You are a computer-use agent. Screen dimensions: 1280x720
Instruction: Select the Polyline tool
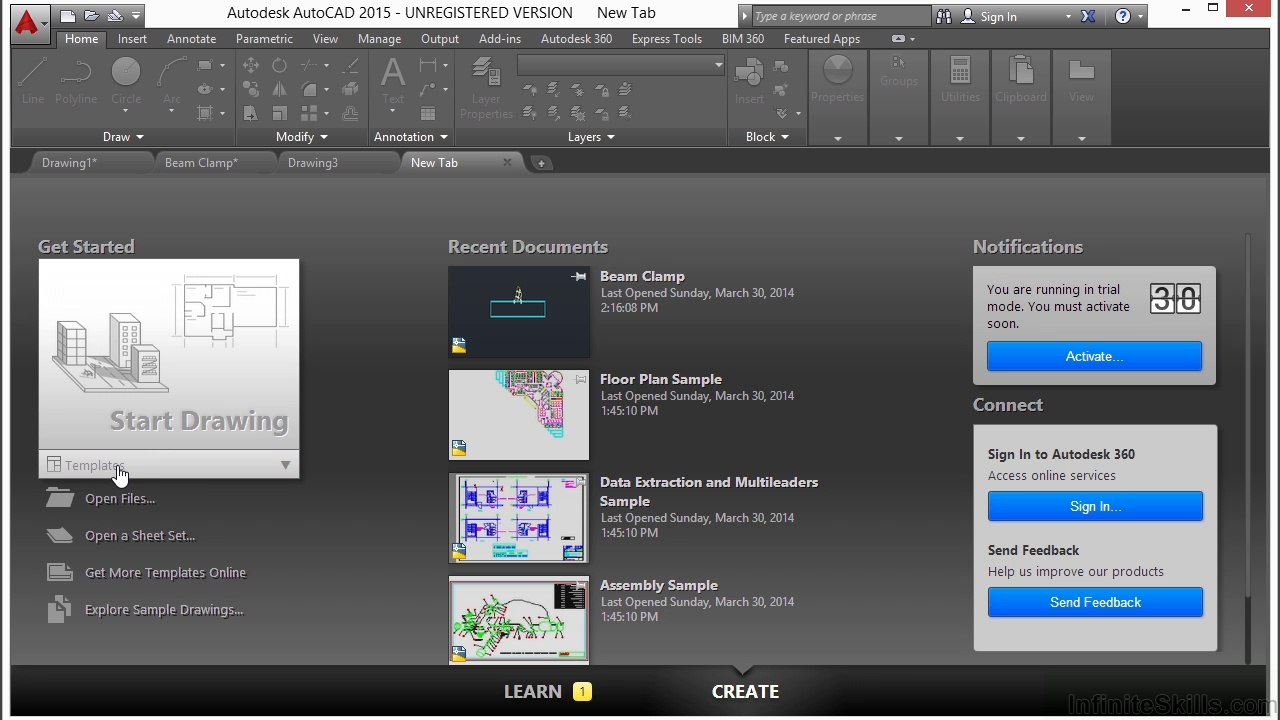[x=76, y=81]
